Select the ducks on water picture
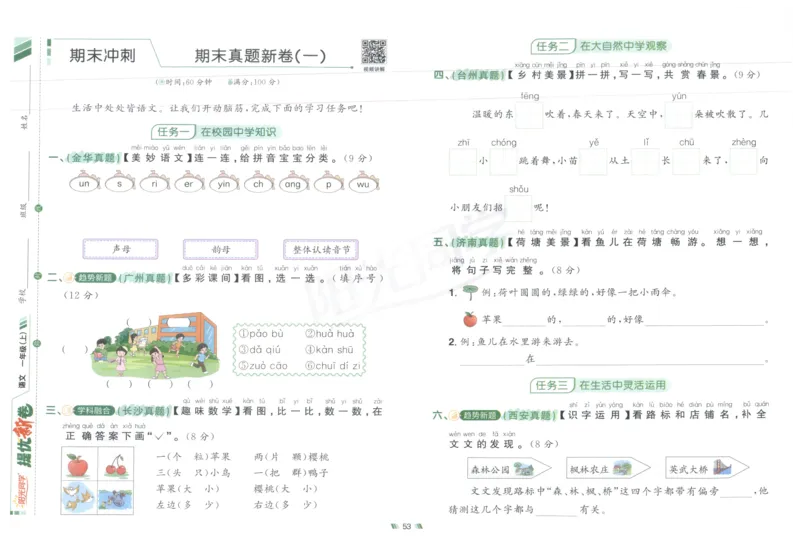Screen dimensions: 800x559 [116, 497]
